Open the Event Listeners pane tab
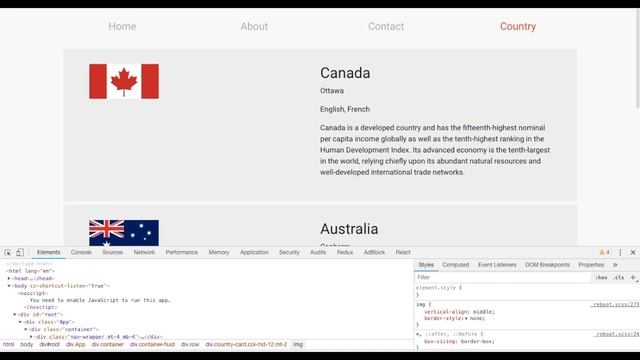This screenshot has height=360, width=640. coord(497,265)
